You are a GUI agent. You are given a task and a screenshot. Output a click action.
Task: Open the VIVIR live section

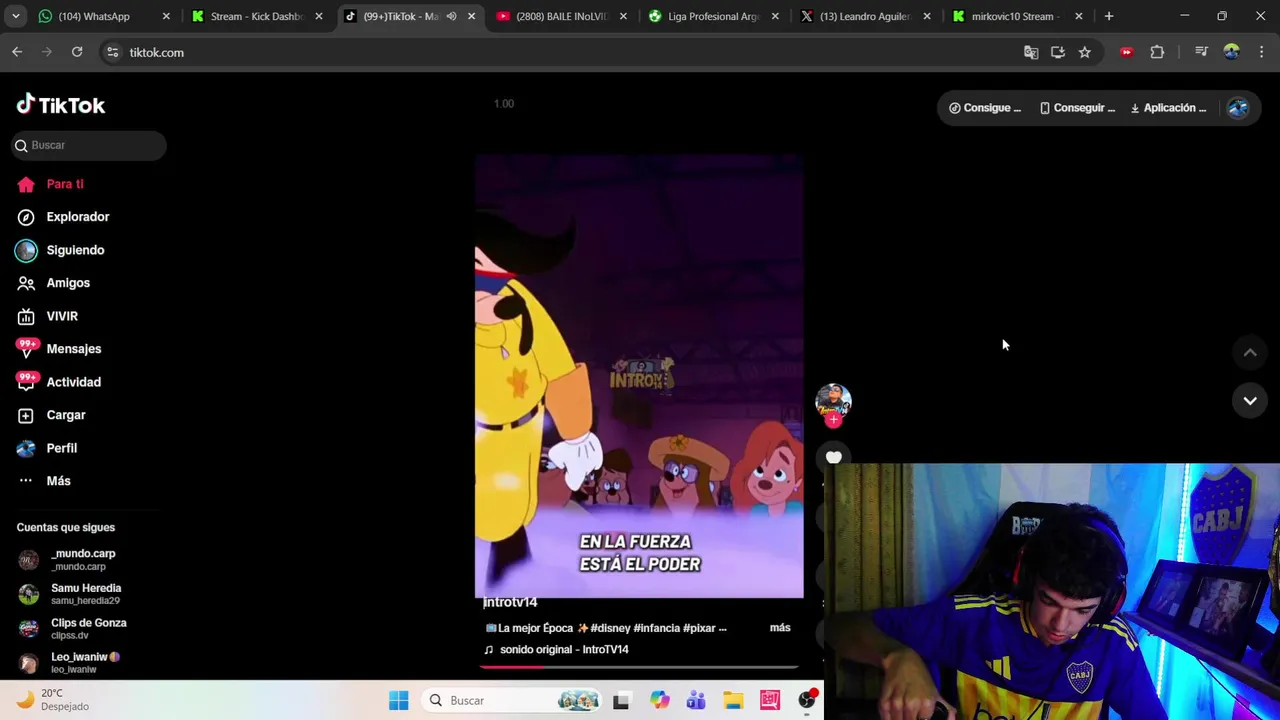pos(47,316)
